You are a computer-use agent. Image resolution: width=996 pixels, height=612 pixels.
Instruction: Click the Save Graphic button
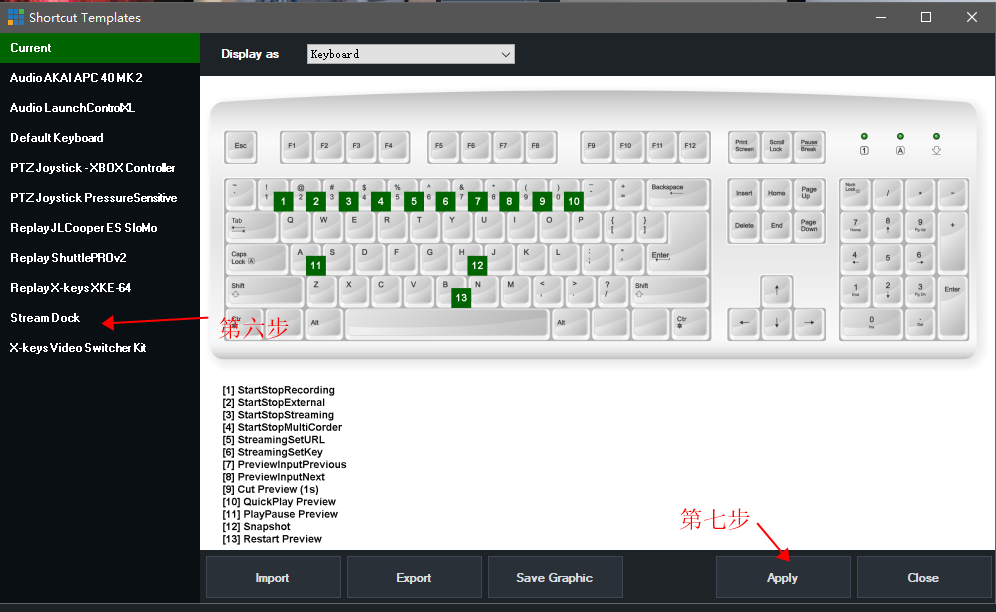pyautogui.click(x=555, y=578)
